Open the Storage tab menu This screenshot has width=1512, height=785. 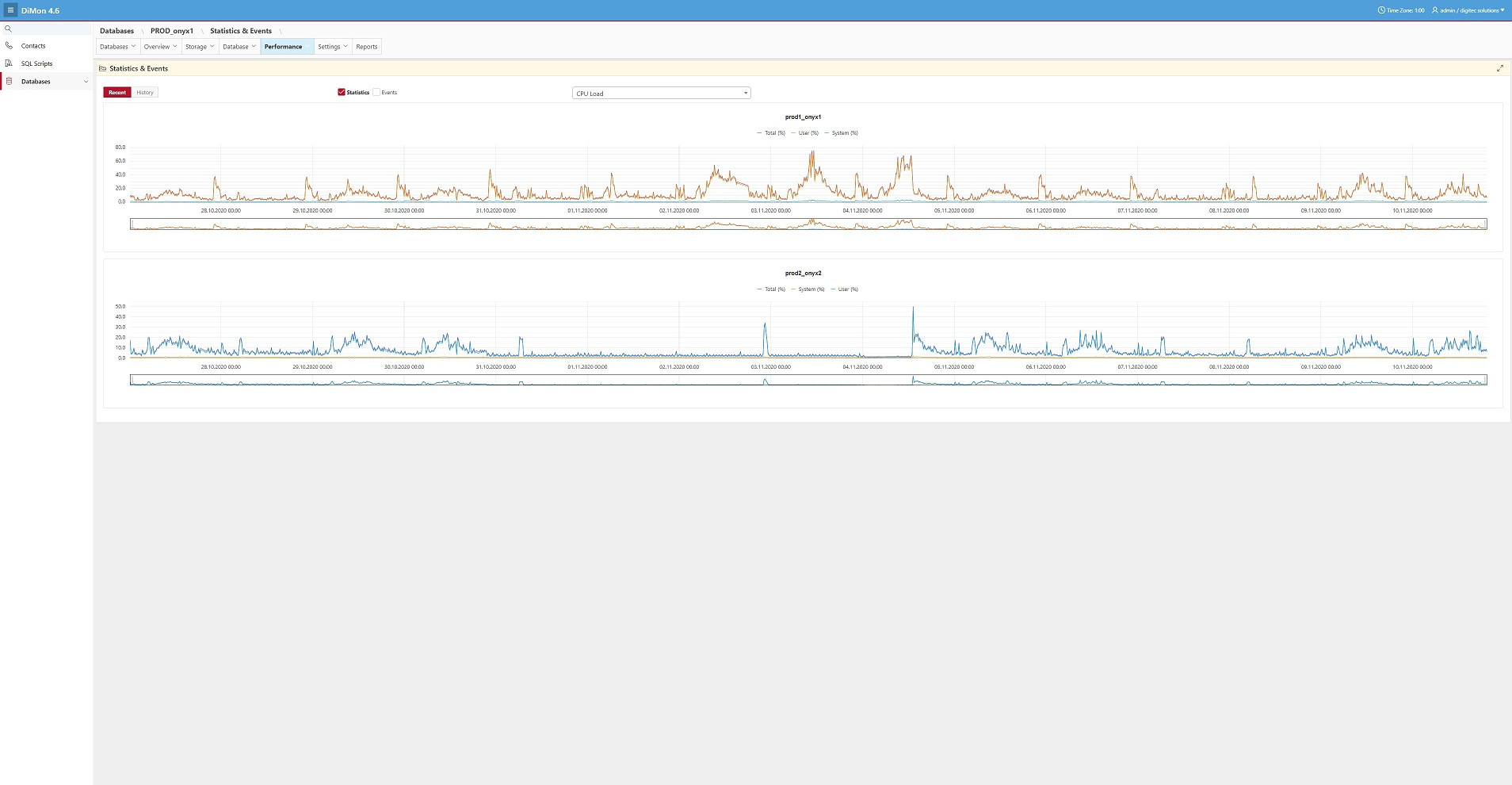199,47
